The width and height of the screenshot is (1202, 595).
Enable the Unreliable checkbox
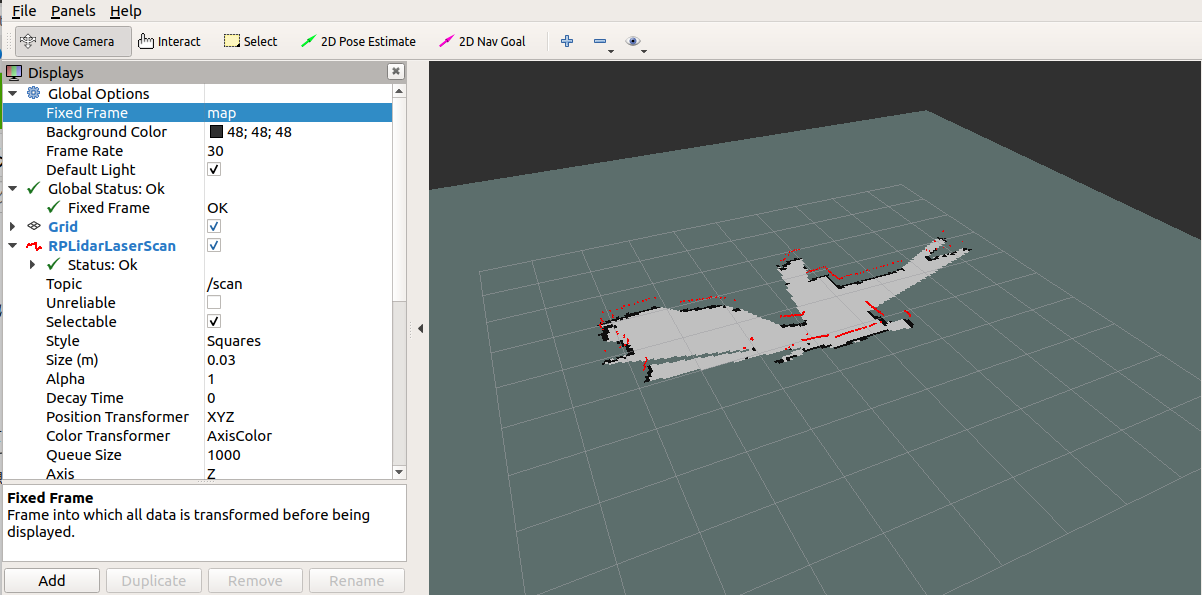(214, 303)
